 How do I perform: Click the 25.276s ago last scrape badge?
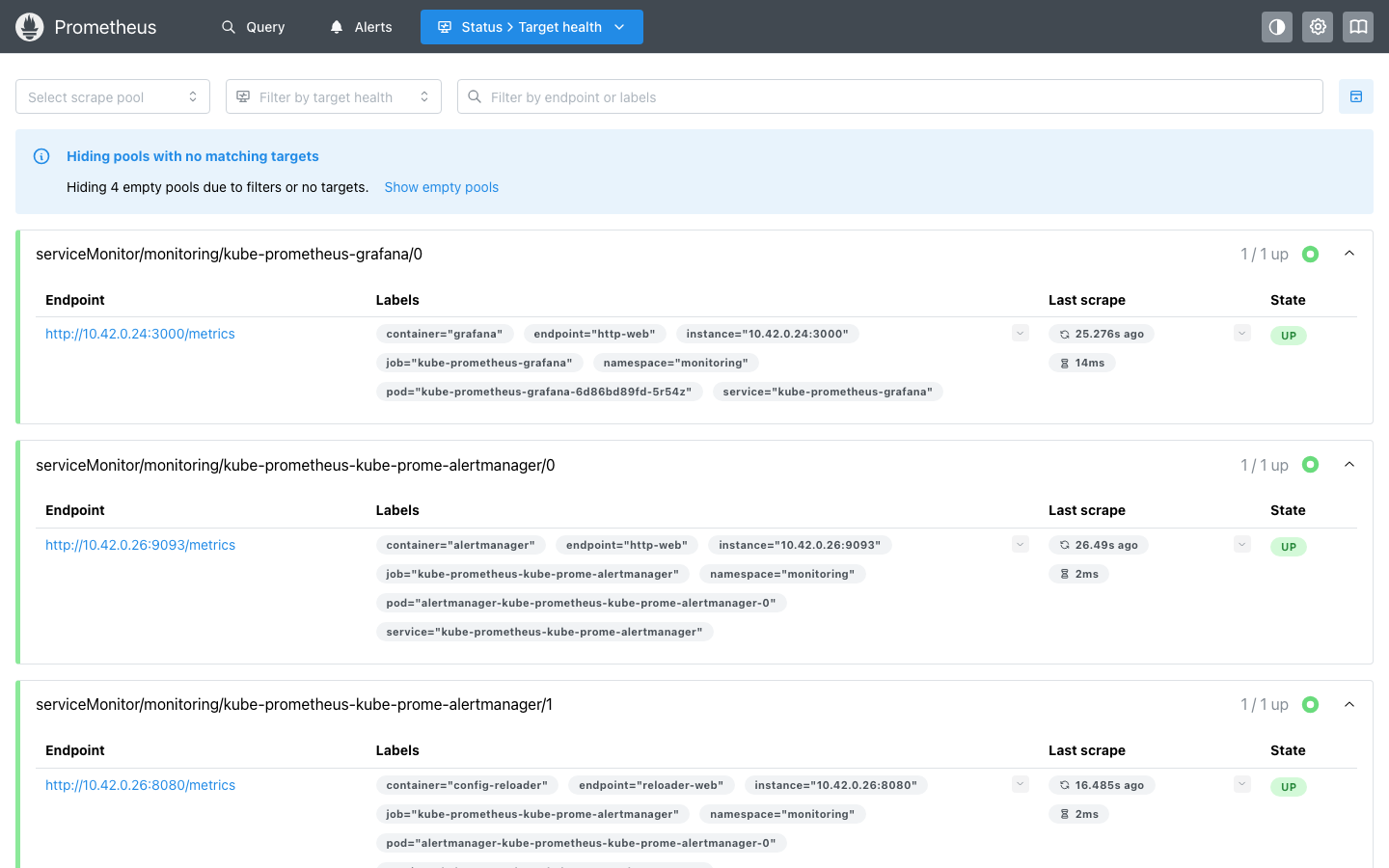coord(1102,334)
